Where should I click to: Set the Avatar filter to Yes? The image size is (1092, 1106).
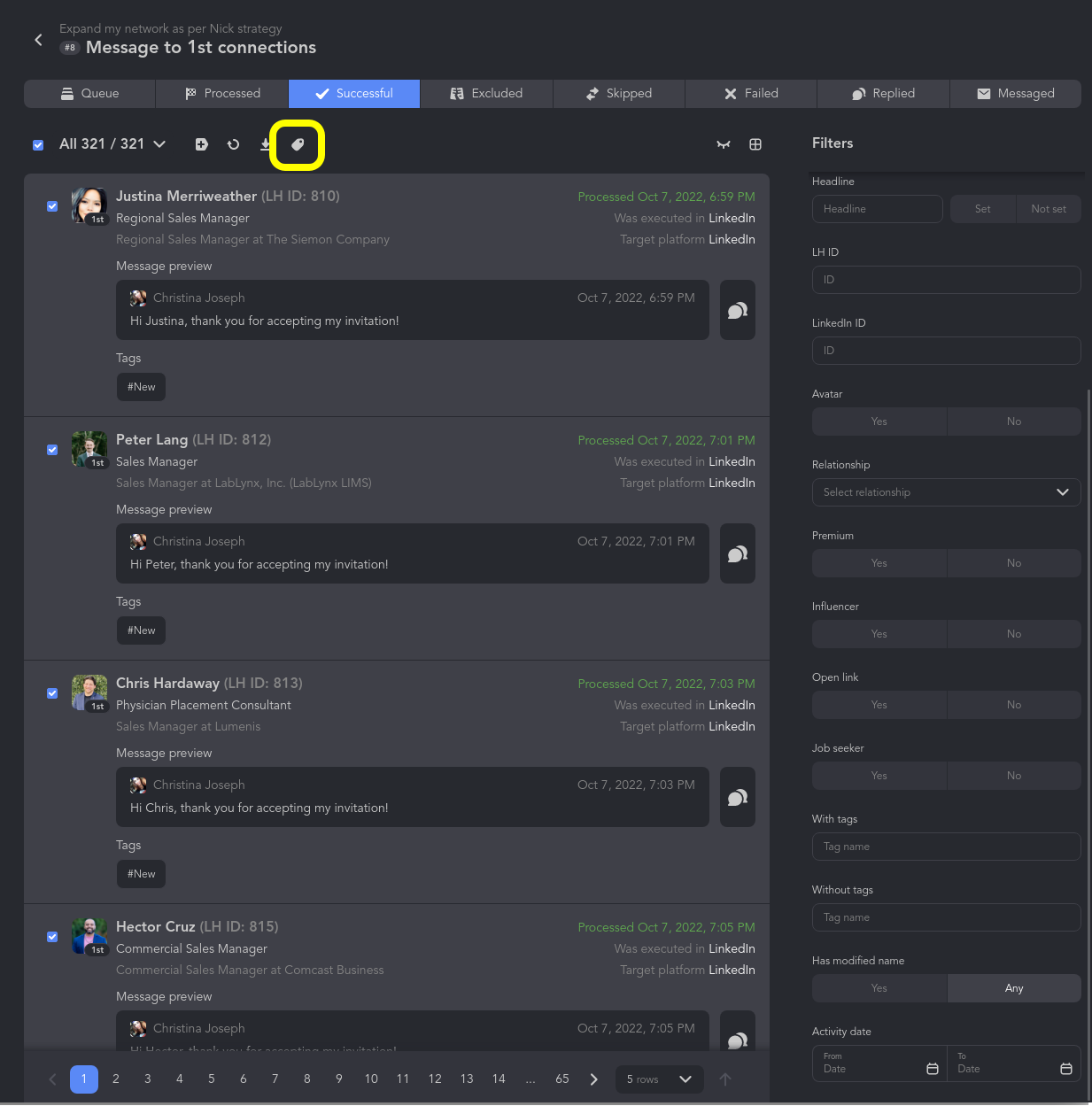coord(879,422)
